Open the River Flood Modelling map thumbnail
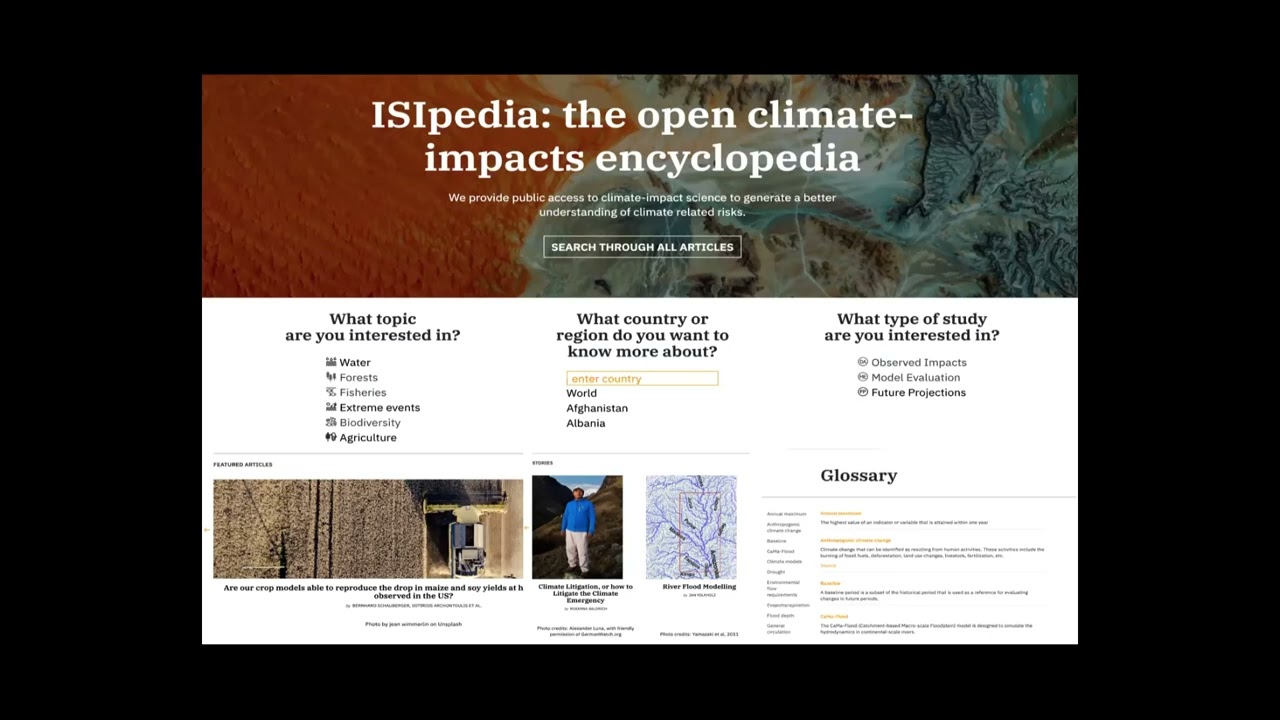The width and height of the screenshot is (1280, 720). tap(691, 527)
